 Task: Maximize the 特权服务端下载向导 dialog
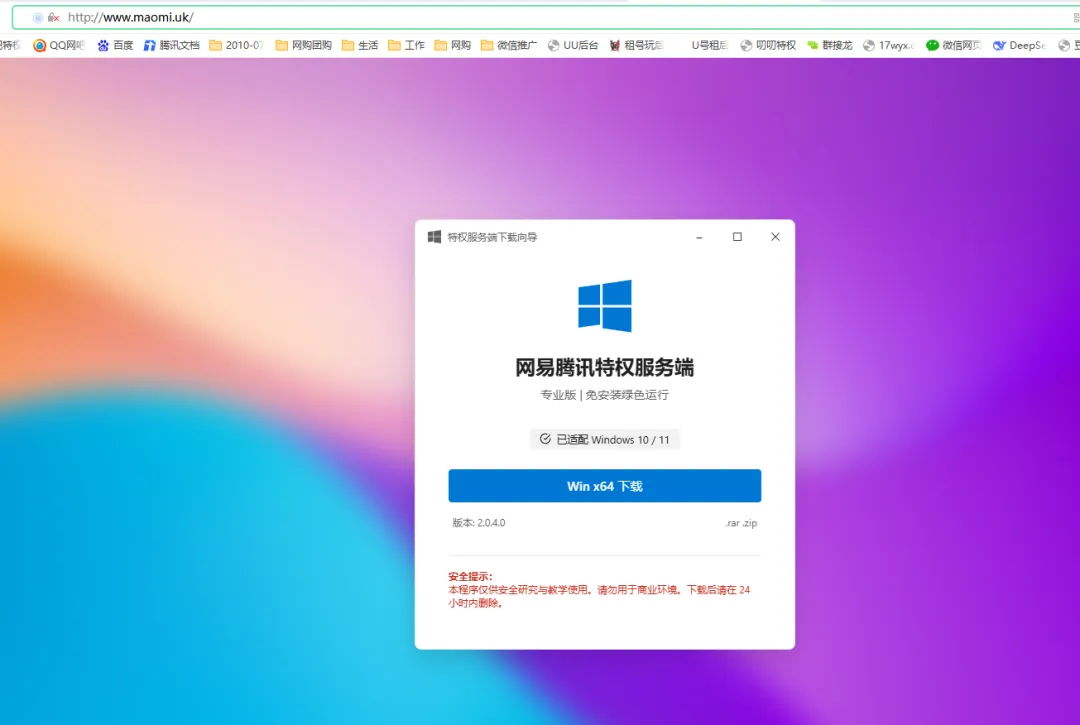[x=737, y=237]
